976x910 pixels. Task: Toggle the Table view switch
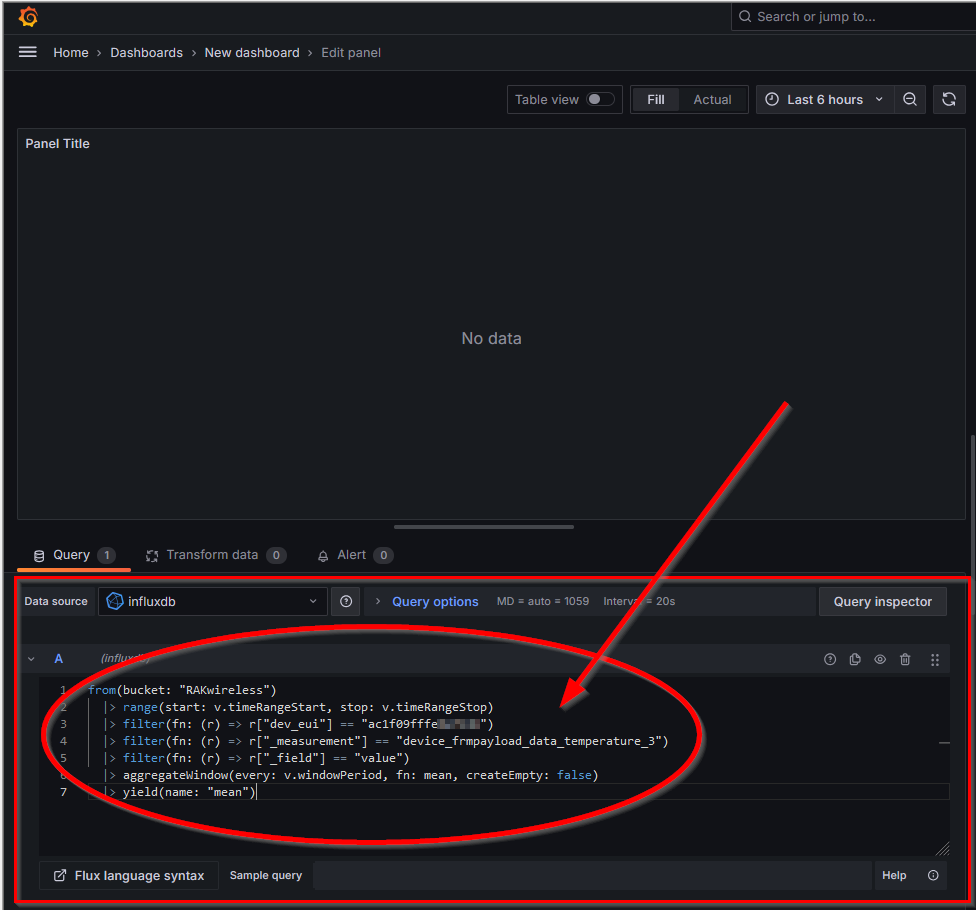point(594,99)
